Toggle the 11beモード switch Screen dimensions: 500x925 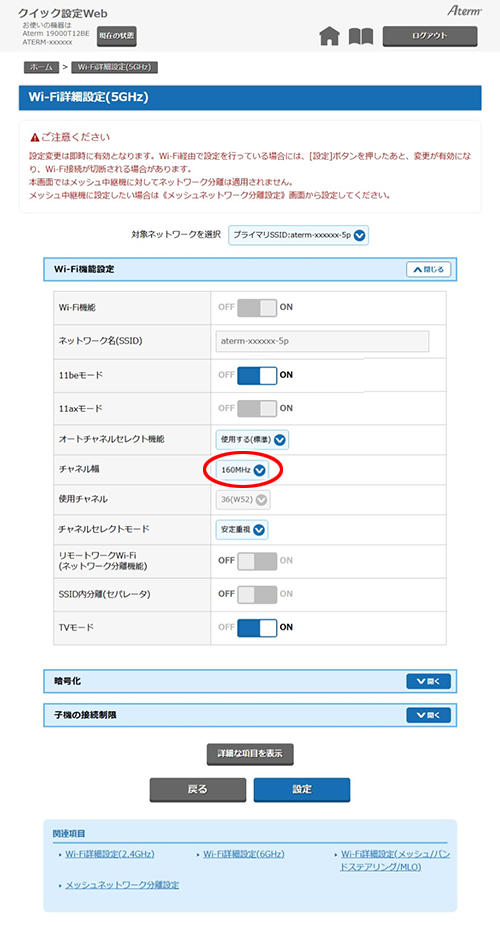click(x=257, y=375)
